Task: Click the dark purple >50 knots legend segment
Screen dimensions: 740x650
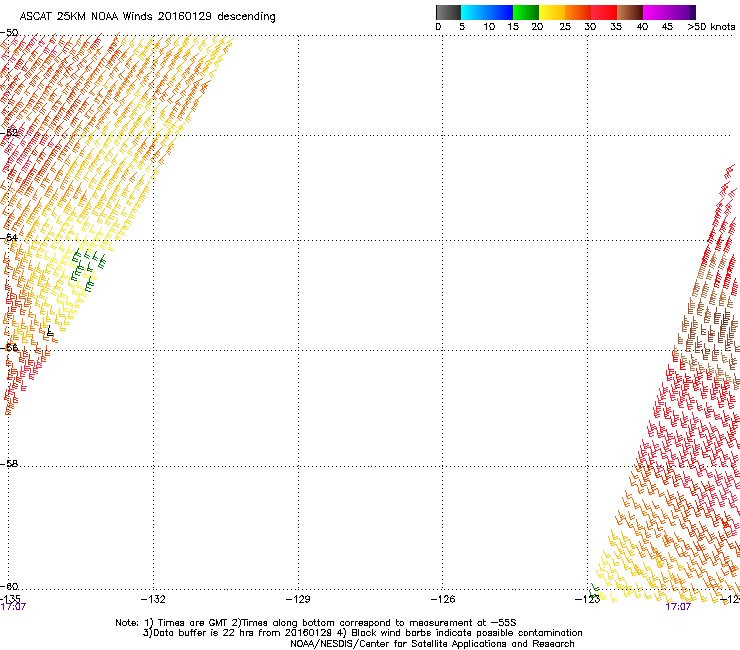Action: (693, 12)
